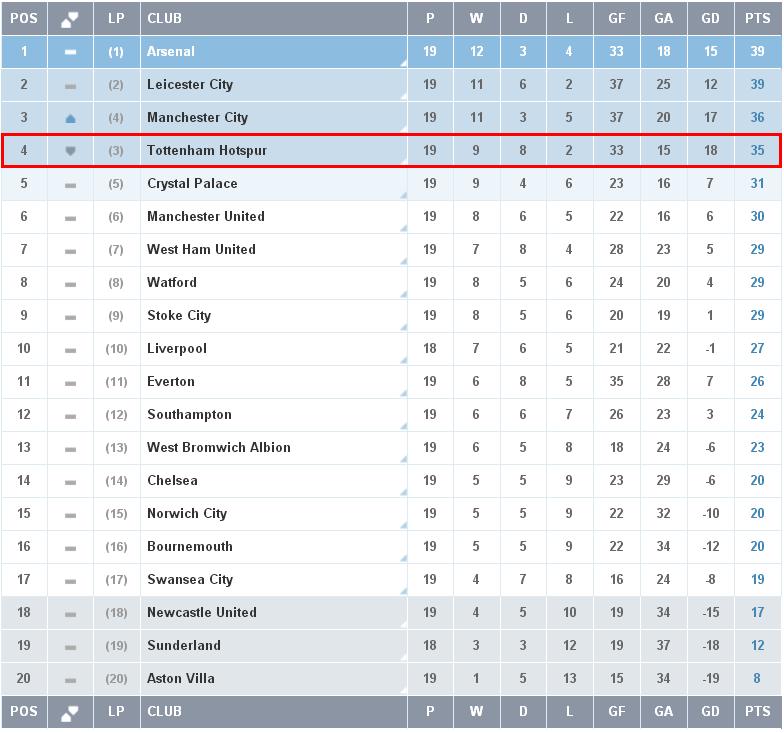
Task: Click the CLUB column header at top
Action: click(x=164, y=19)
